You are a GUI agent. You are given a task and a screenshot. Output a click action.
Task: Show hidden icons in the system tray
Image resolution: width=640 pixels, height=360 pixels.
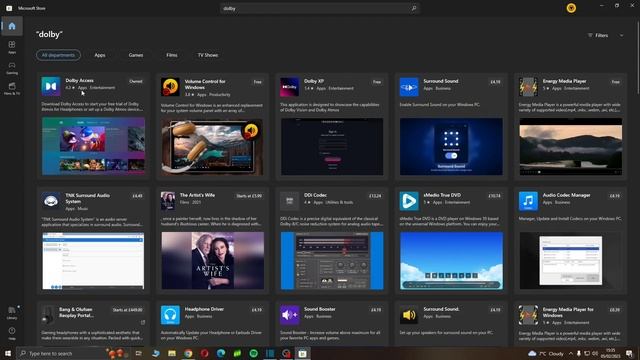pos(570,353)
